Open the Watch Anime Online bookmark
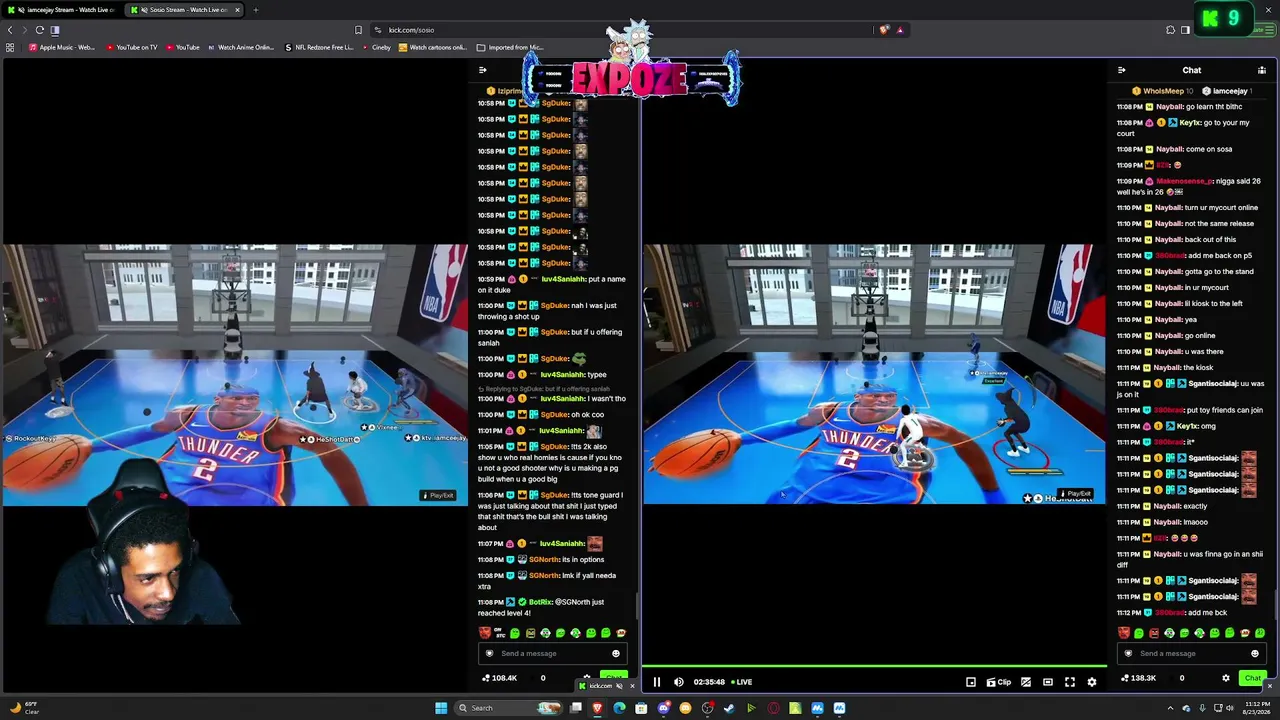 [240, 47]
